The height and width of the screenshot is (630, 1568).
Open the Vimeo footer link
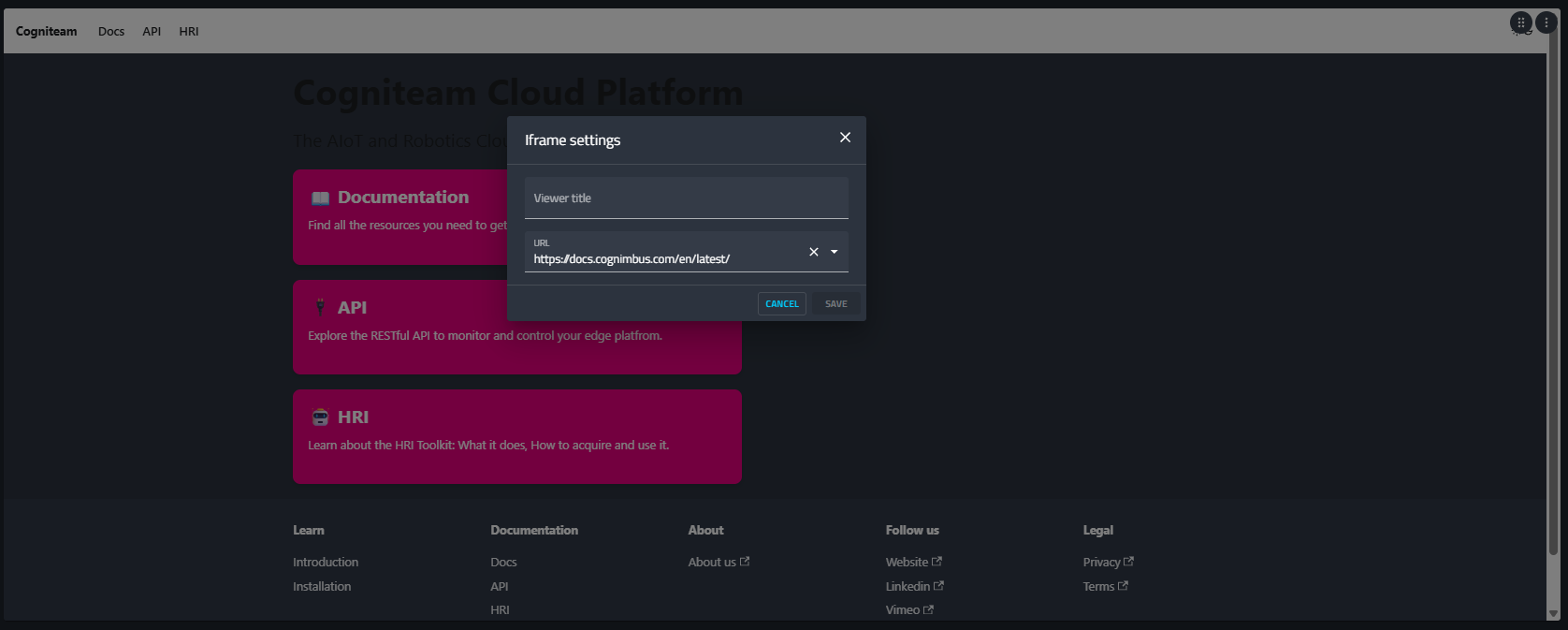[909, 610]
